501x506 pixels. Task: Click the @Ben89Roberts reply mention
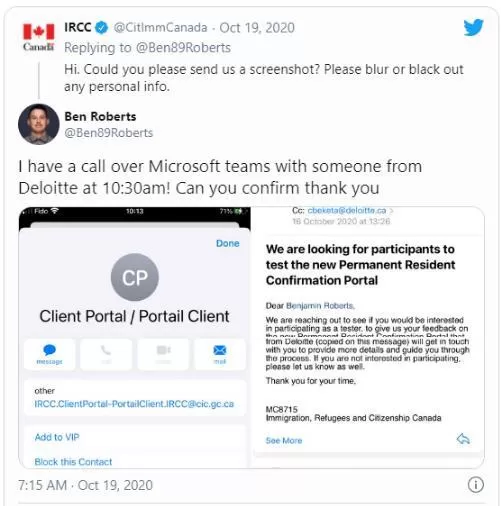(183, 48)
